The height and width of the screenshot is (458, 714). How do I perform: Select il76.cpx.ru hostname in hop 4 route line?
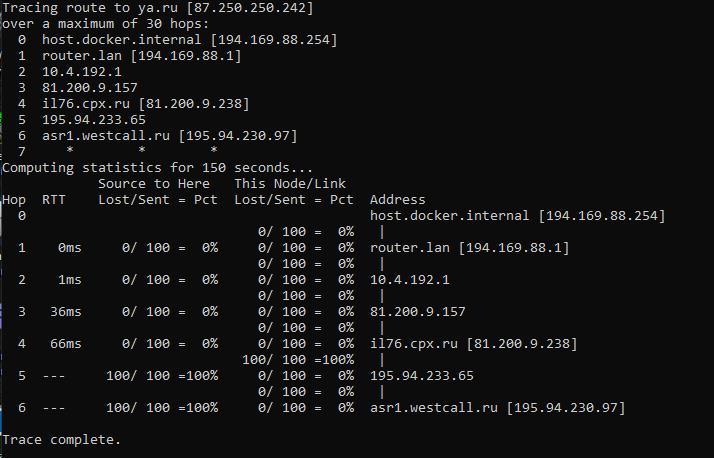[86, 104]
